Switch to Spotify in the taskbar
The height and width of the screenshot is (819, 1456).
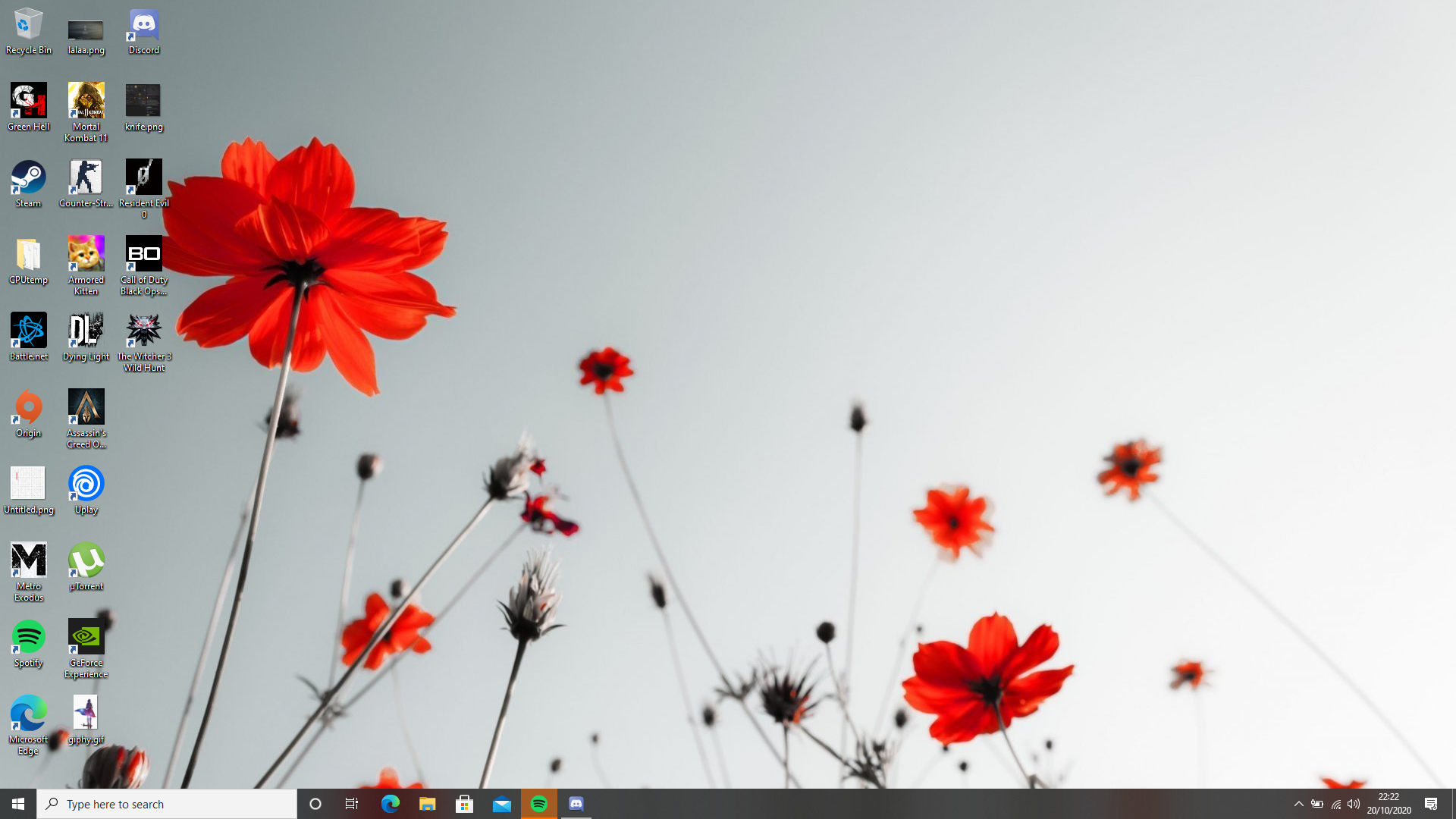(x=539, y=804)
